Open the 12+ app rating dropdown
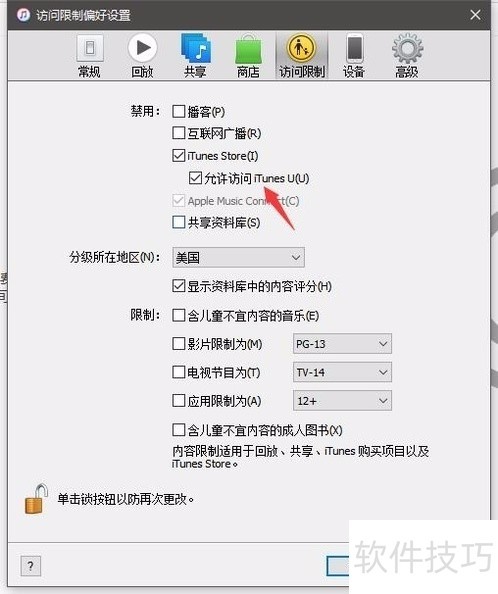The image size is (498, 594). [x=342, y=401]
